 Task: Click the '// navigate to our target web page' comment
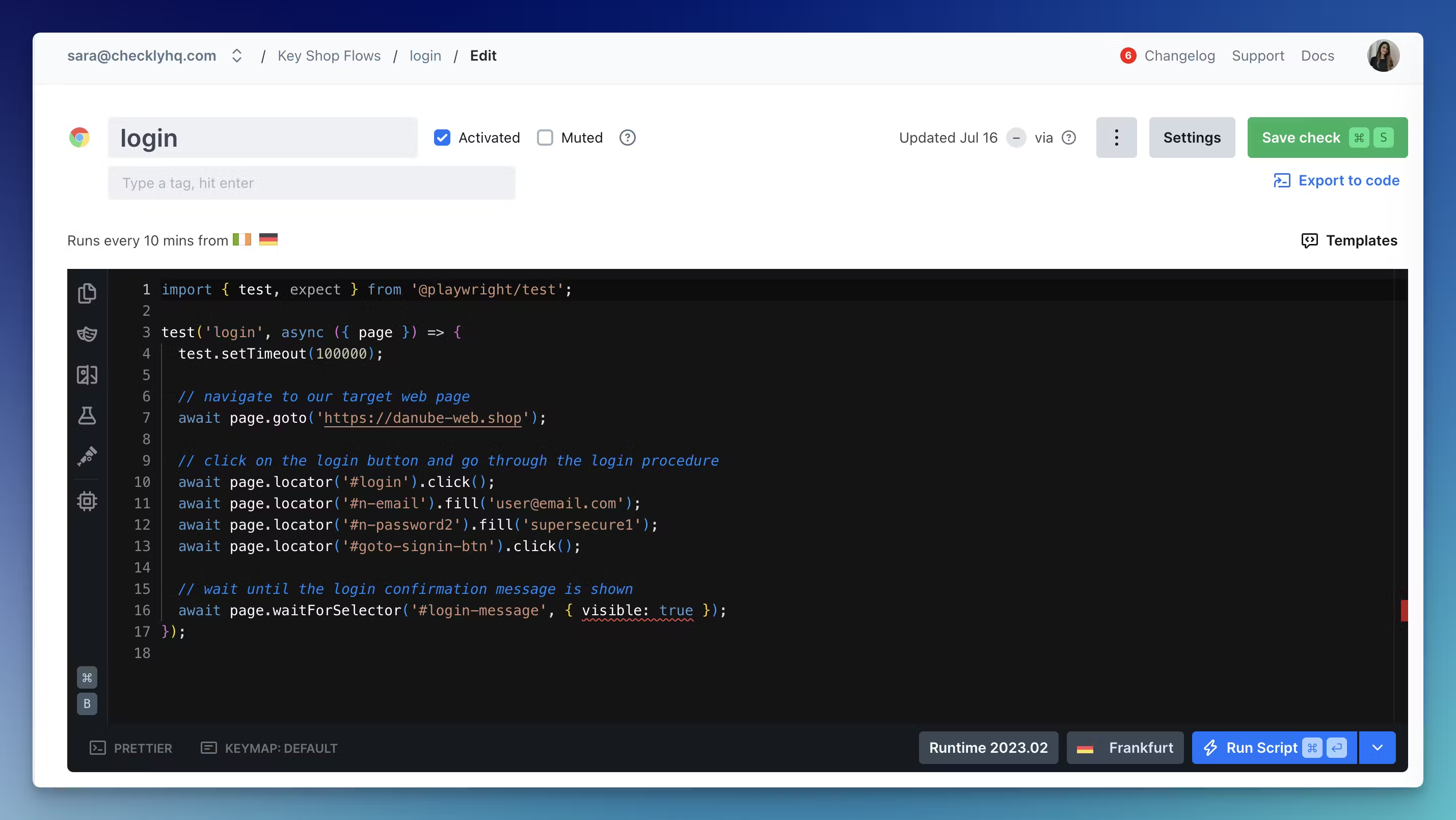(x=323, y=396)
